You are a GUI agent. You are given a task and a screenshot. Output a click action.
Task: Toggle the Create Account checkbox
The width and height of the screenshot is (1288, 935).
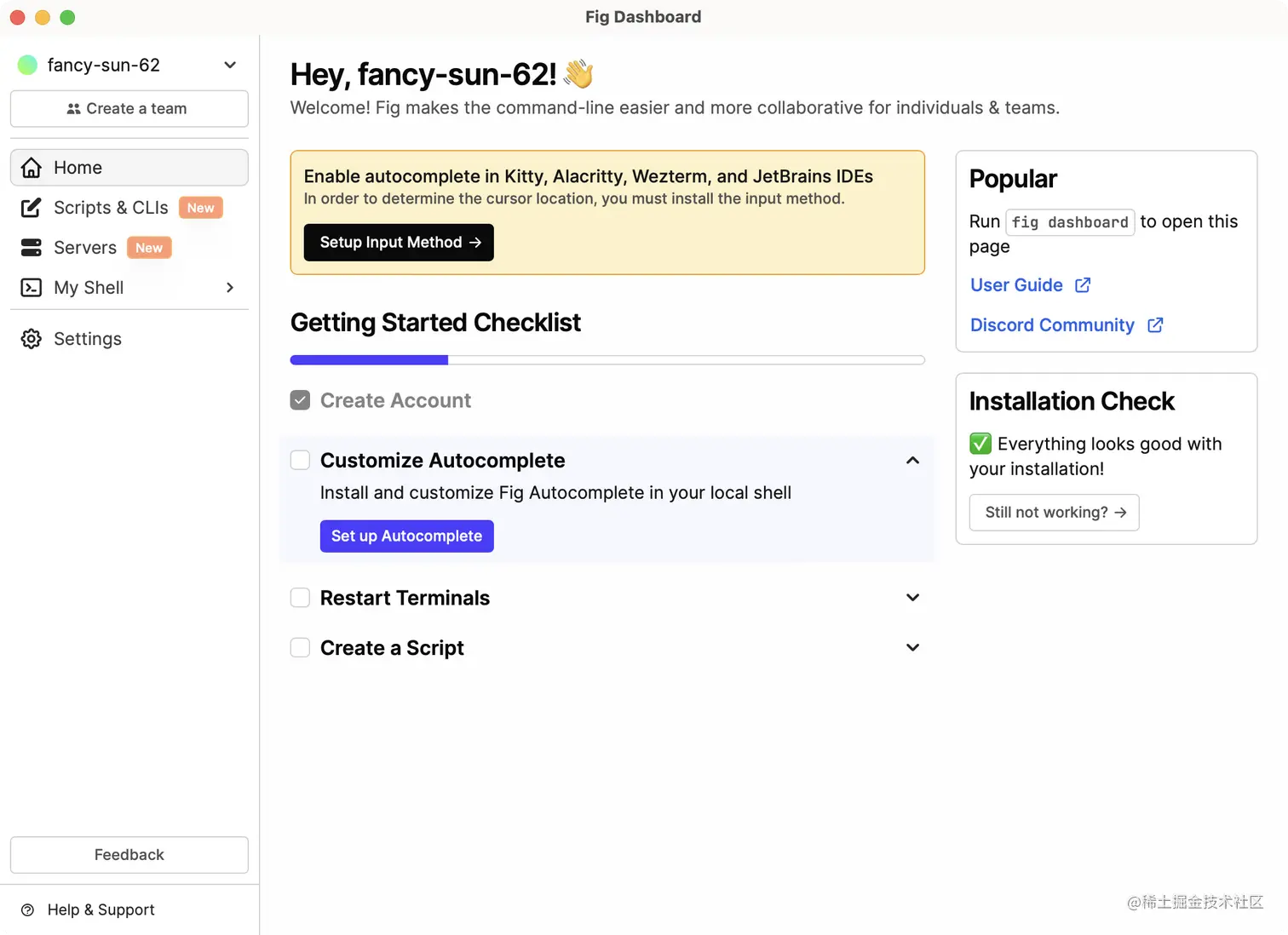point(300,400)
